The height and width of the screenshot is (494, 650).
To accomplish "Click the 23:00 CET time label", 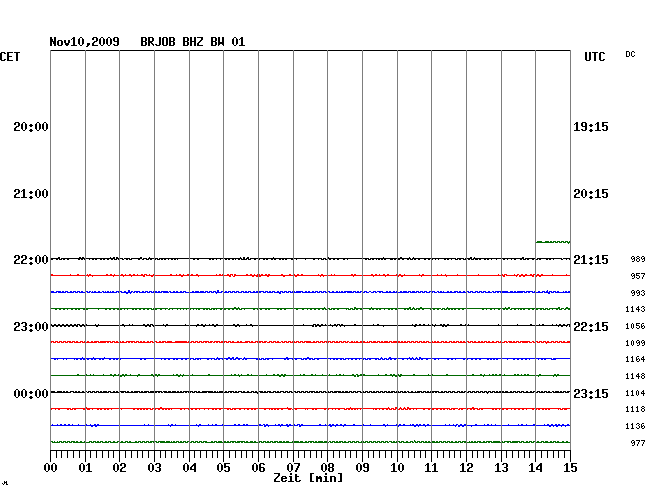I will tap(31, 327).
